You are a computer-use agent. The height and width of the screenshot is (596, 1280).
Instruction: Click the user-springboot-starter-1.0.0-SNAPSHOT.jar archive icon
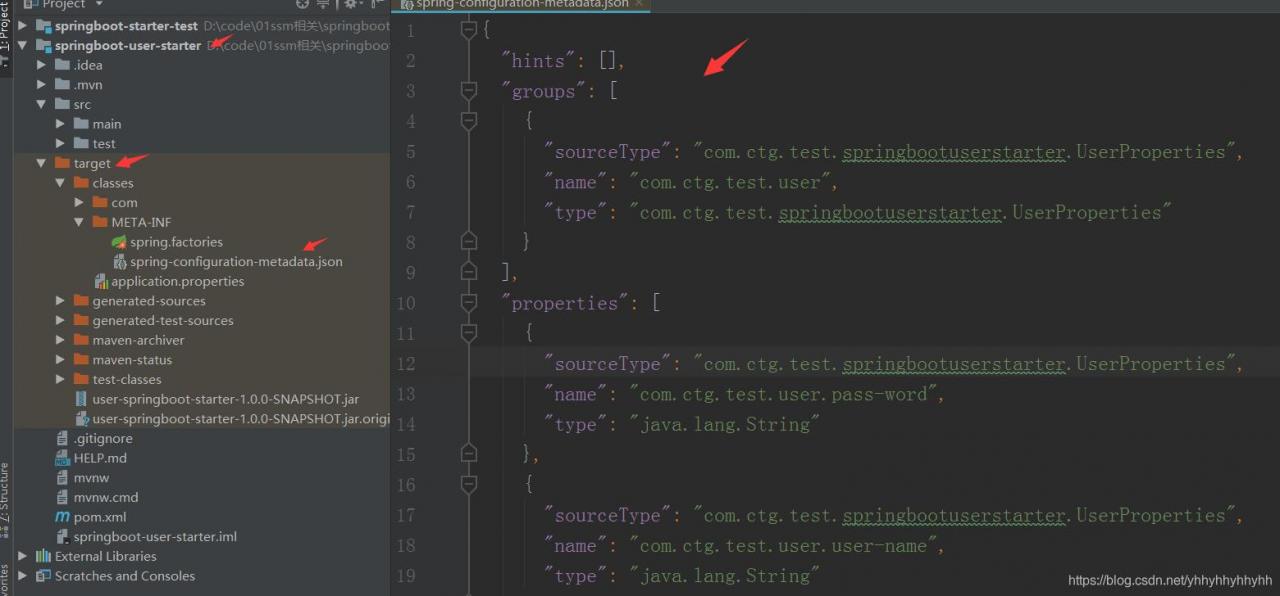point(82,399)
